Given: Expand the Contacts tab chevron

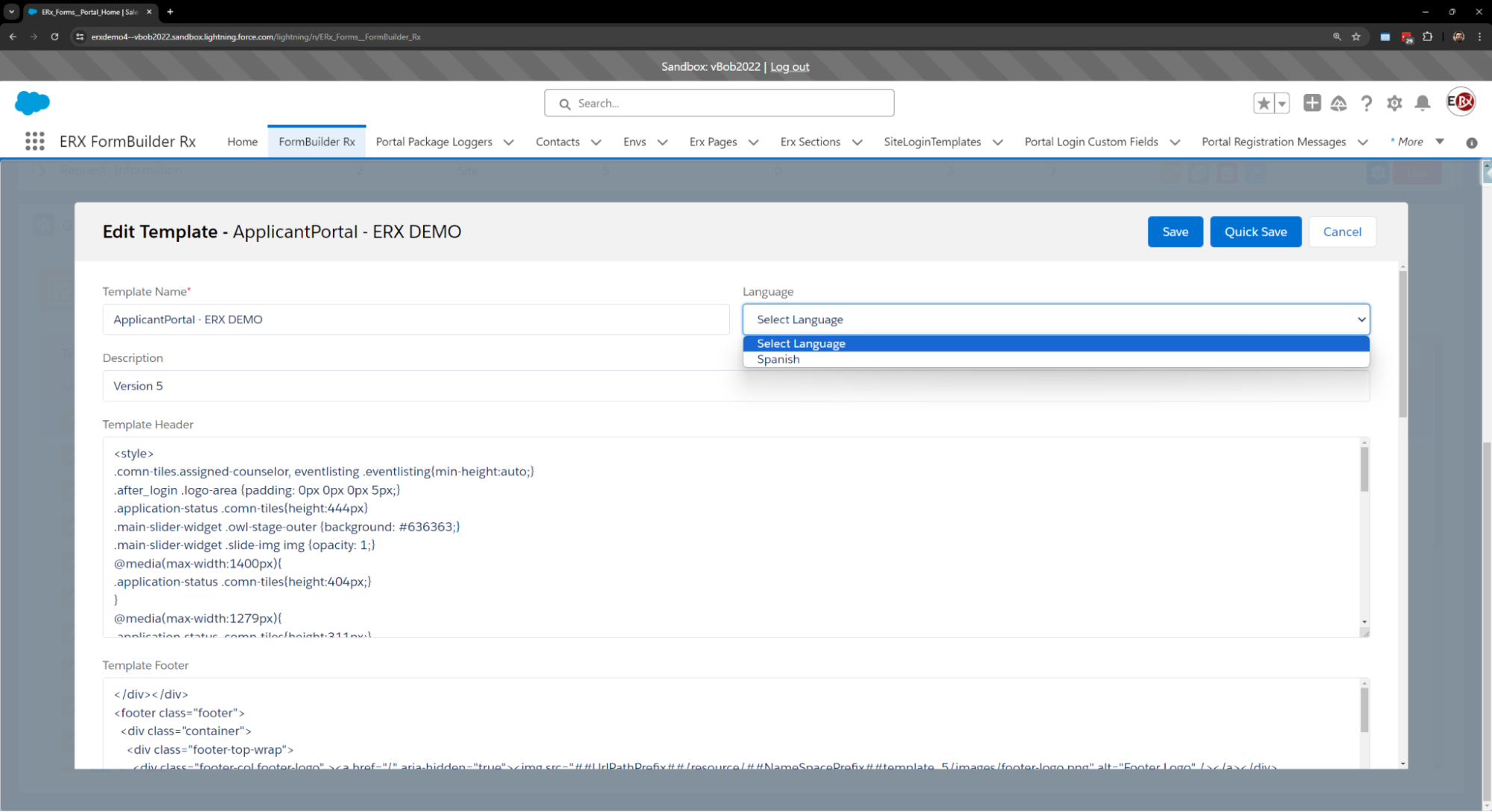Looking at the screenshot, I should coord(596,143).
